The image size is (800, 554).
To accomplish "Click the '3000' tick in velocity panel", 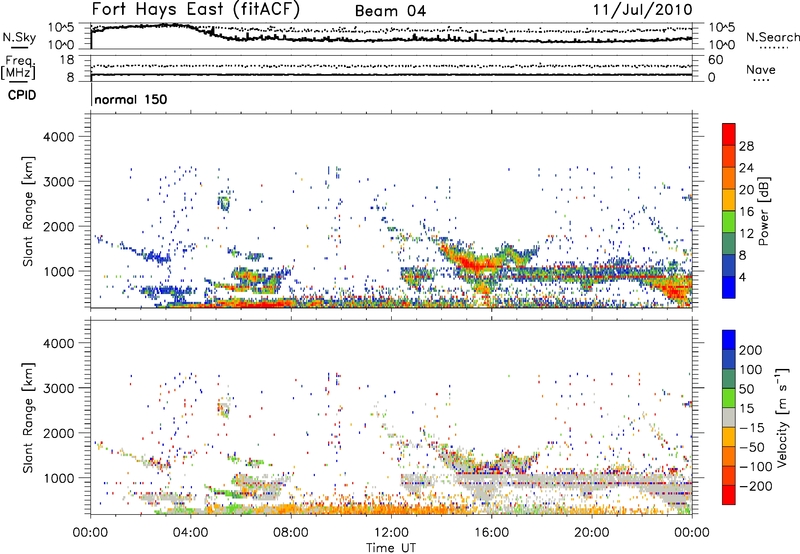I will coord(58,388).
